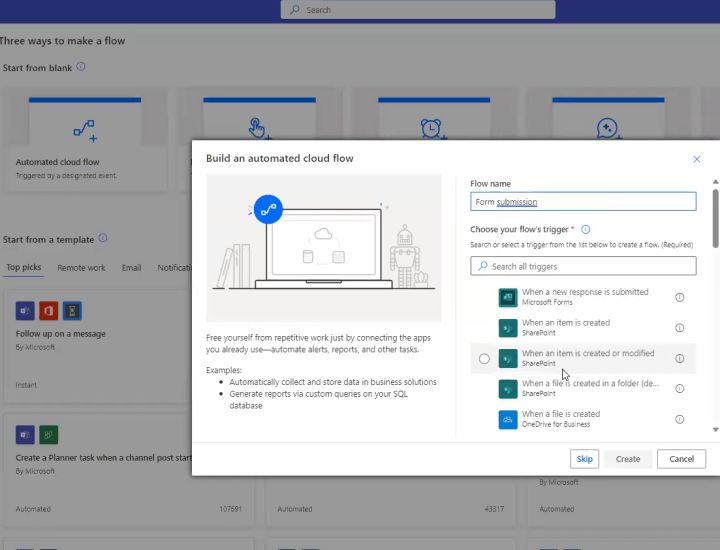Click info icon next to 'Start from blank'
This screenshot has width=720, height=550.
click(x=81, y=67)
